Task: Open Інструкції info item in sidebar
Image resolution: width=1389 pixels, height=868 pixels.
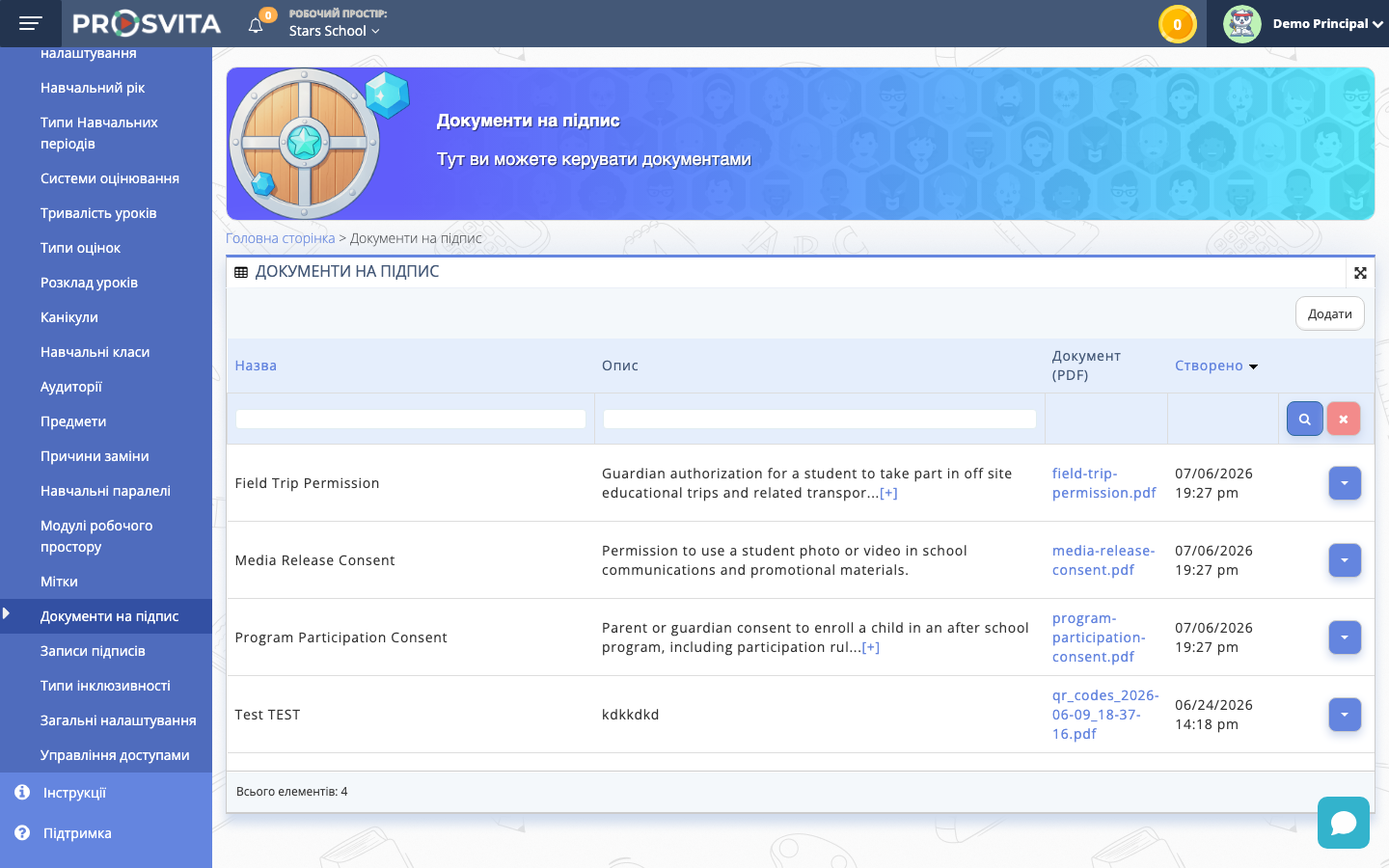Action: pyautogui.click(x=74, y=793)
